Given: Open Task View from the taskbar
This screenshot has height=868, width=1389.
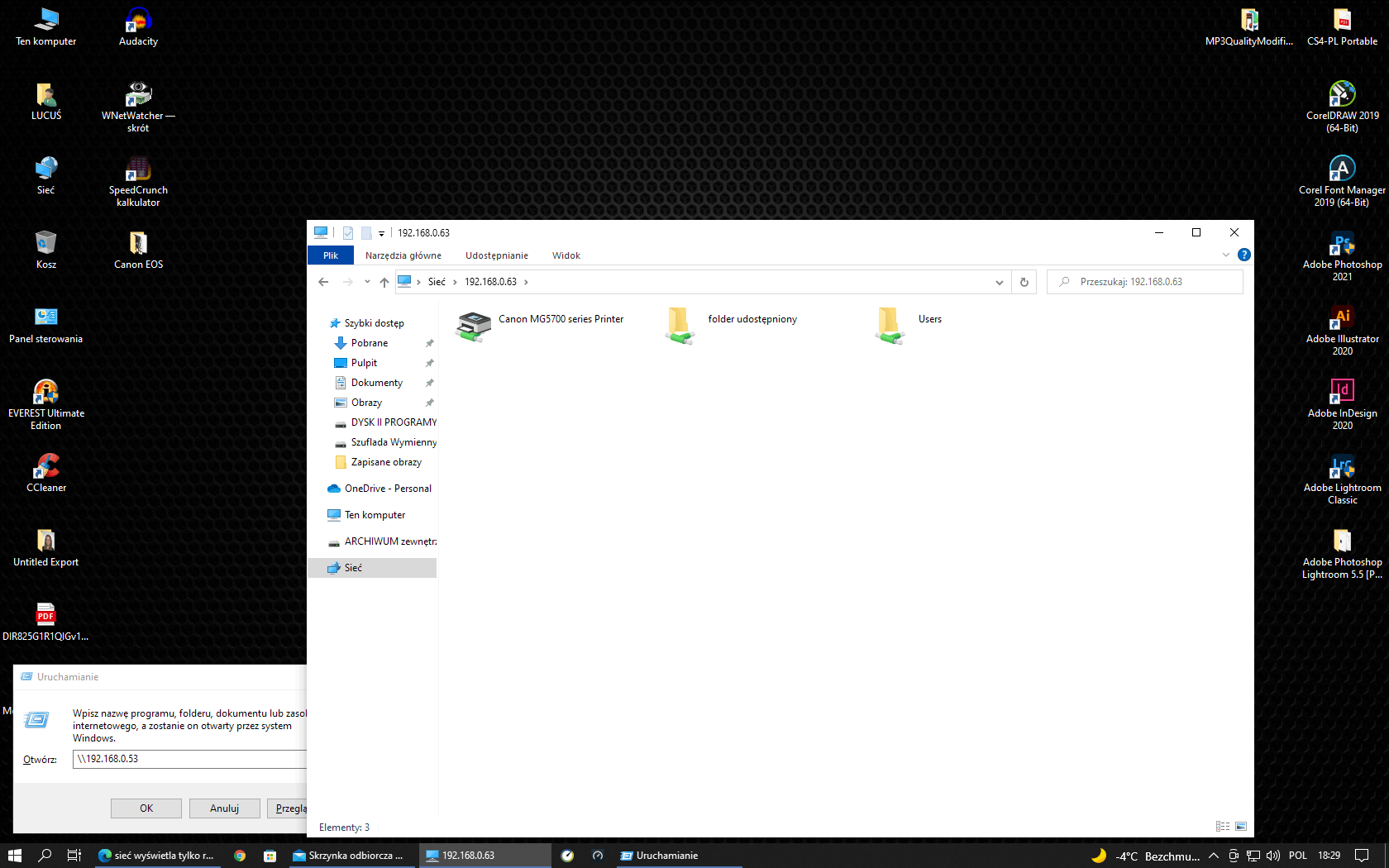Looking at the screenshot, I should click(74, 856).
